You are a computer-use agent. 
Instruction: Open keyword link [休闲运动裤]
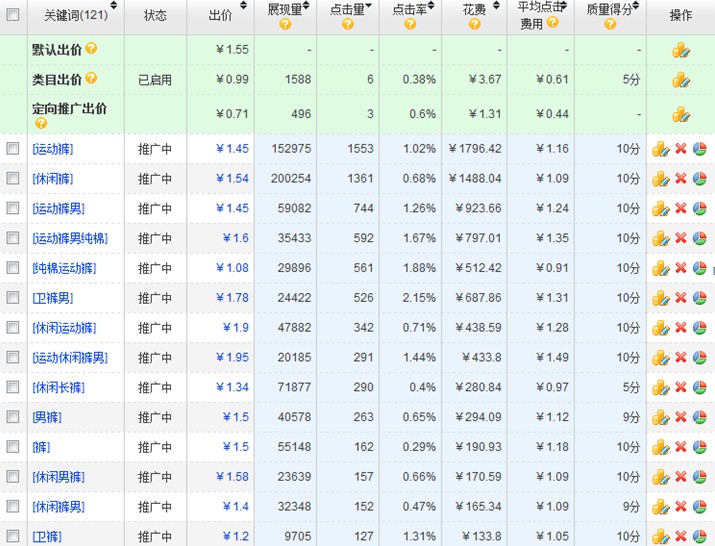64,328
